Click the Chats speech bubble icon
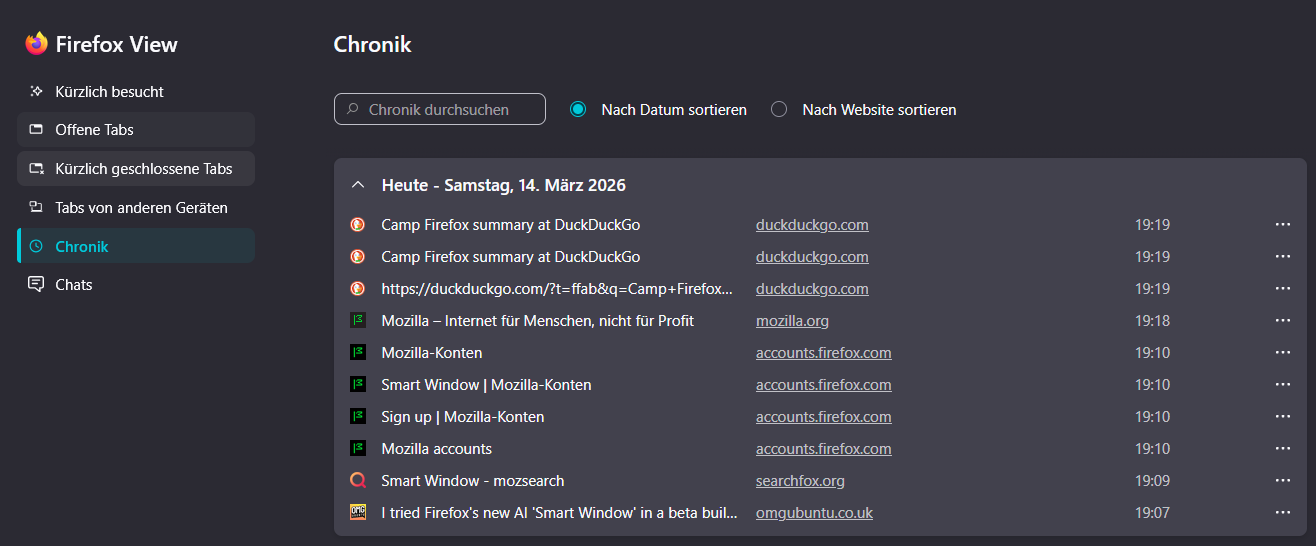The height and width of the screenshot is (546, 1316). tap(36, 285)
